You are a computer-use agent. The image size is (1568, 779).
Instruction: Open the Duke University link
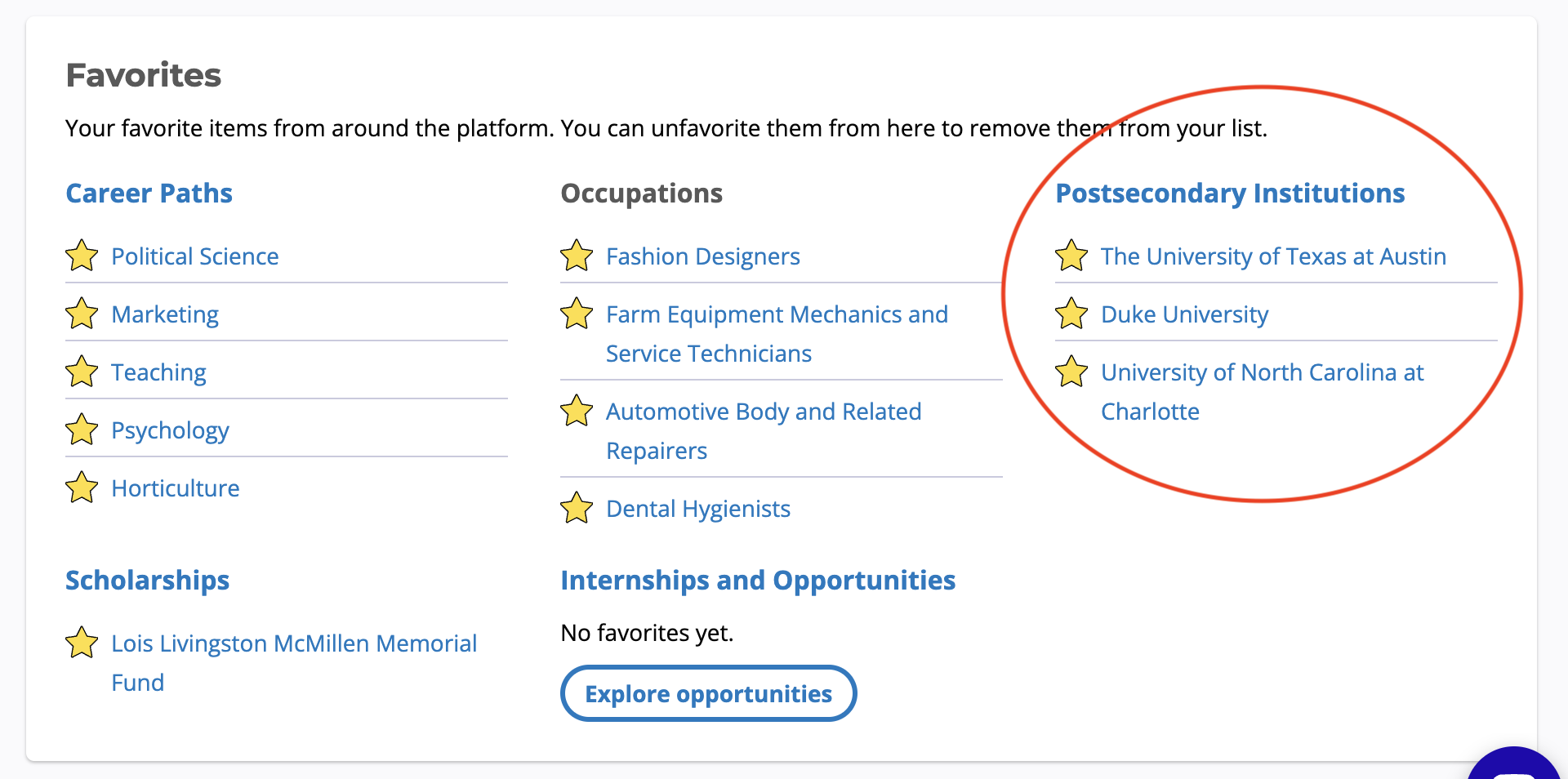tap(1184, 314)
